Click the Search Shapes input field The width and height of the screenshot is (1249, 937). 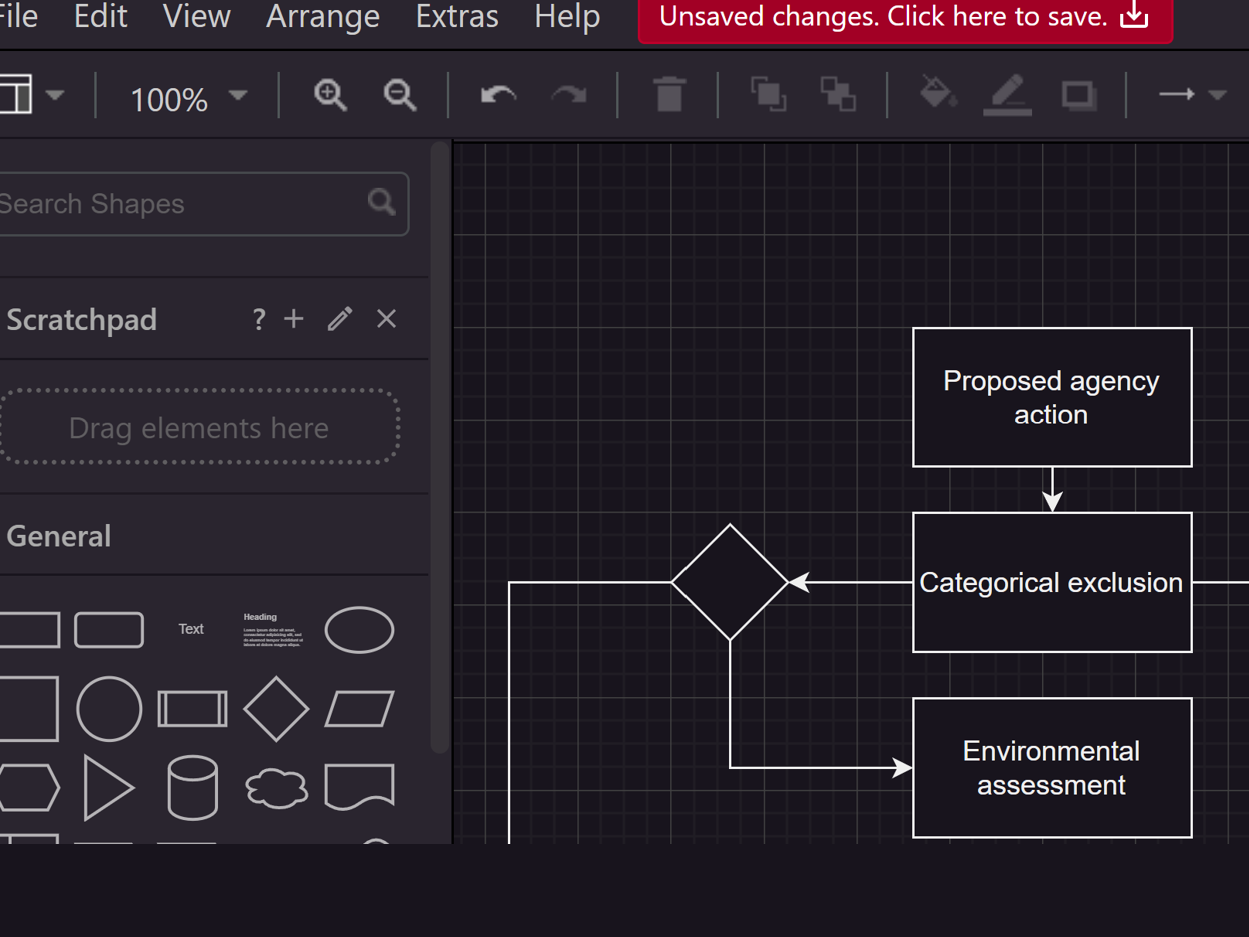(180, 204)
